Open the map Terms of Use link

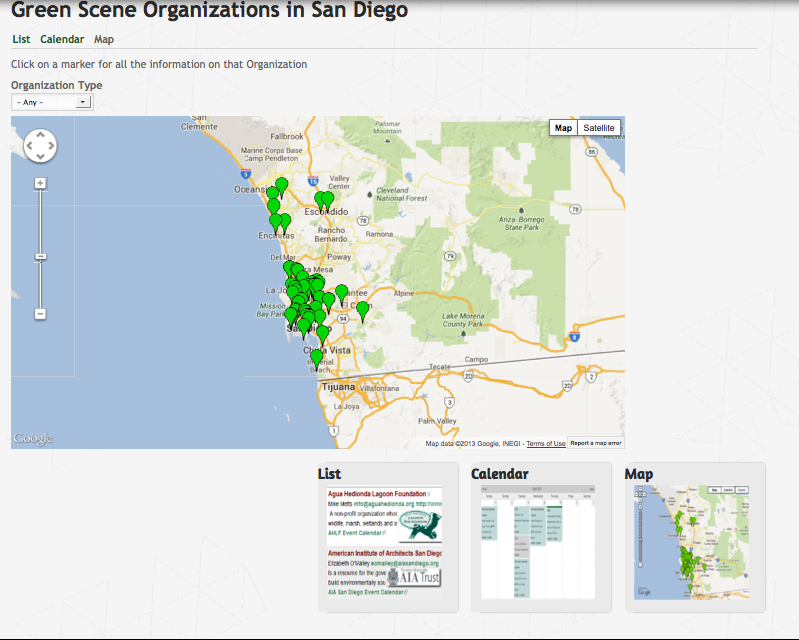pos(546,443)
